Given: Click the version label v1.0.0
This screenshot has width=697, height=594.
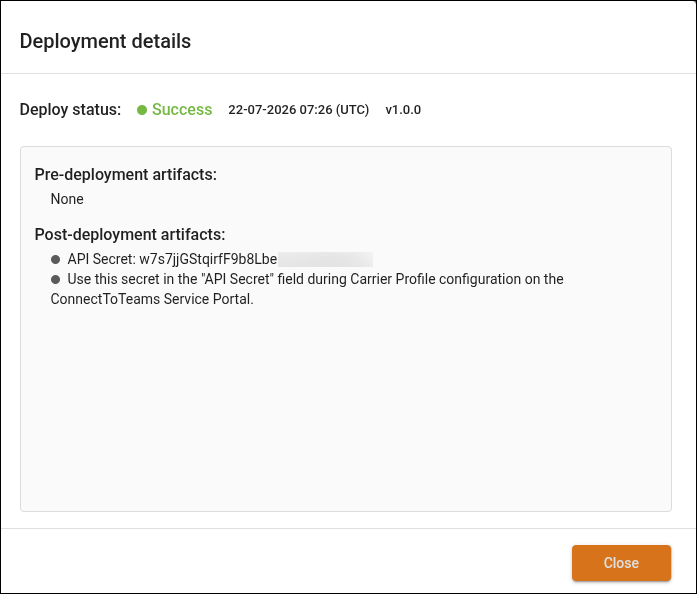Looking at the screenshot, I should click(x=403, y=110).
